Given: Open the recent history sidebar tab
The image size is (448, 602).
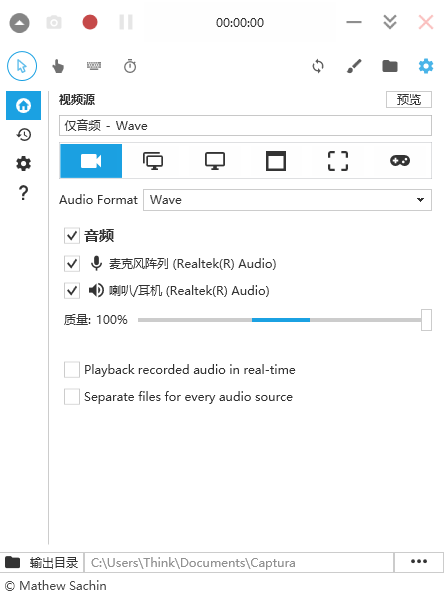Looking at the screenshot, I should (x=23, y=134).
